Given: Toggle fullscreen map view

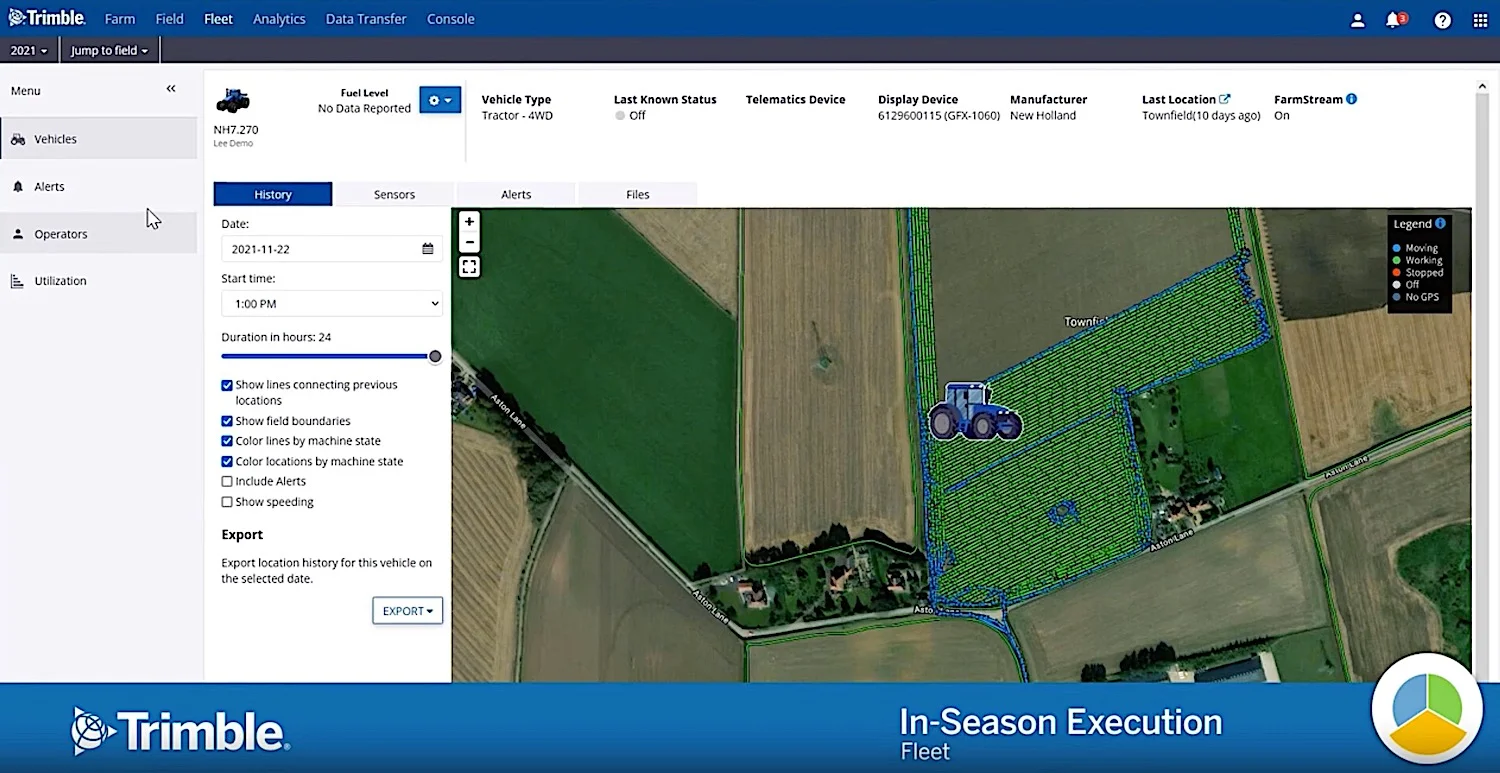Looking at the screenshot, I should pos(469,267).
